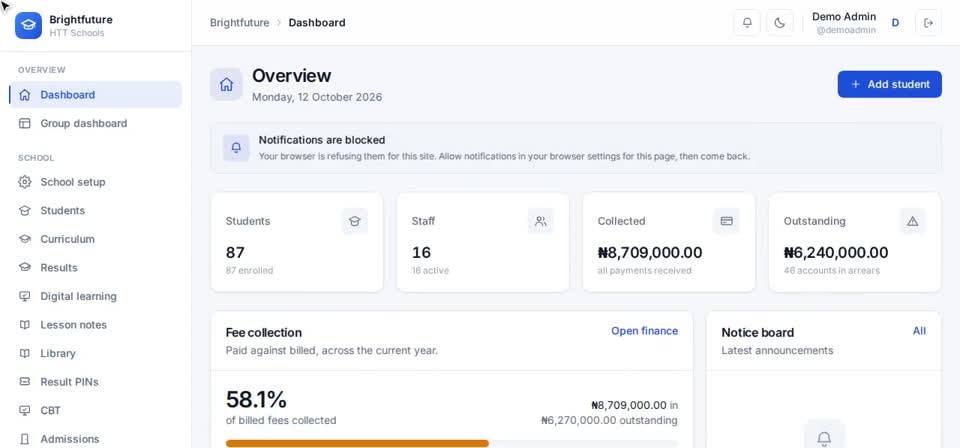Image resolution: width=960 pixels, height=448 pixels.
Task: Click the Outstanding card warning icon
Action: tap(912, 221)
